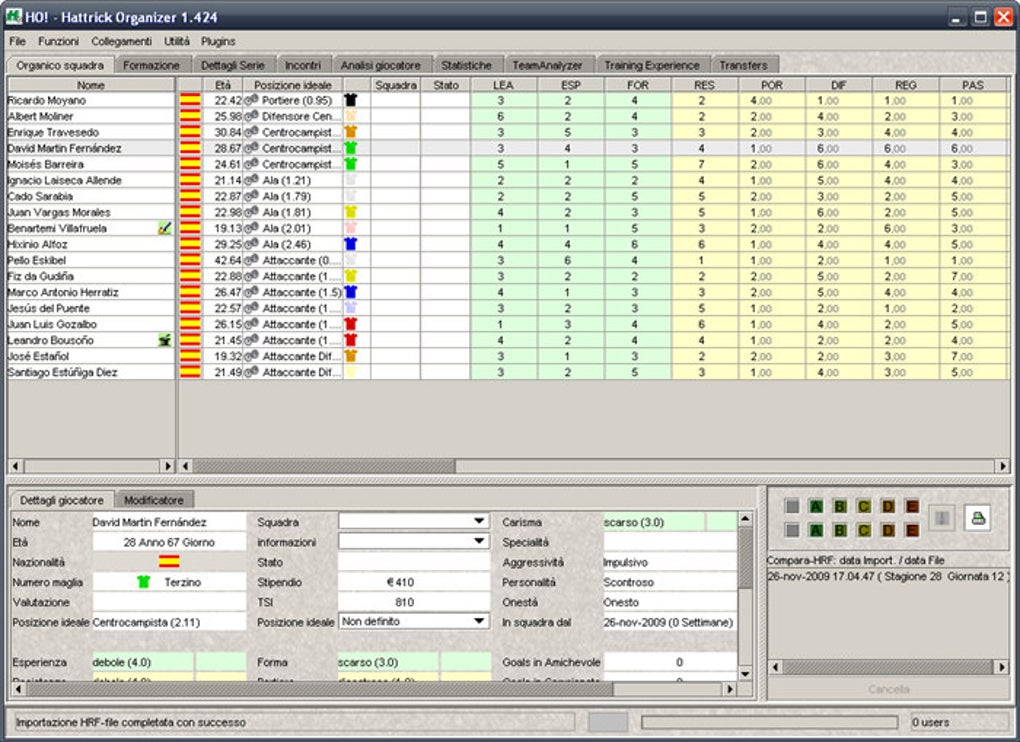
Task: Click the small icon beside Leandro Bousoño's name
Action: tap(165, 340)
